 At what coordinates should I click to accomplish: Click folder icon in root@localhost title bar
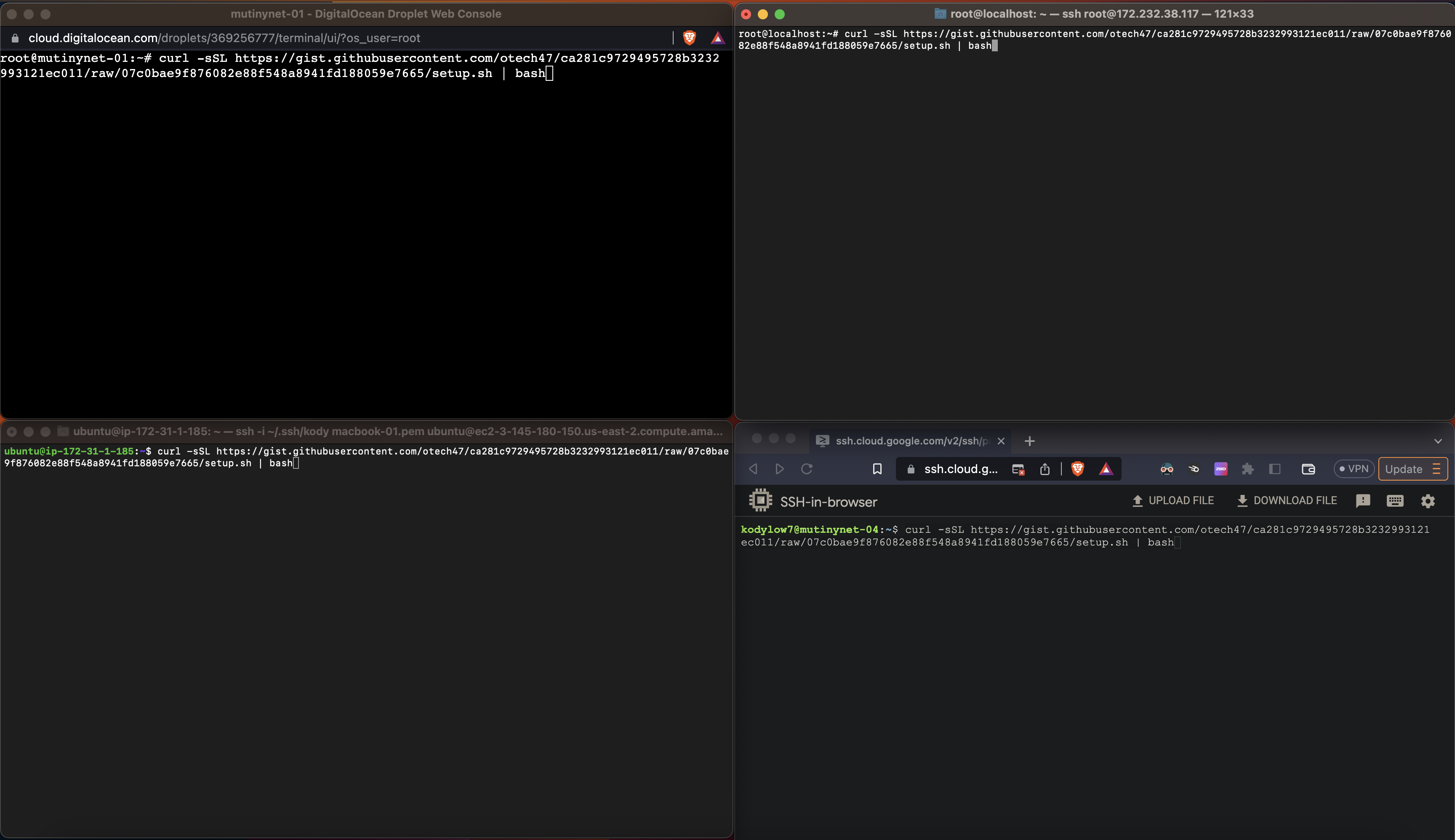940,13
